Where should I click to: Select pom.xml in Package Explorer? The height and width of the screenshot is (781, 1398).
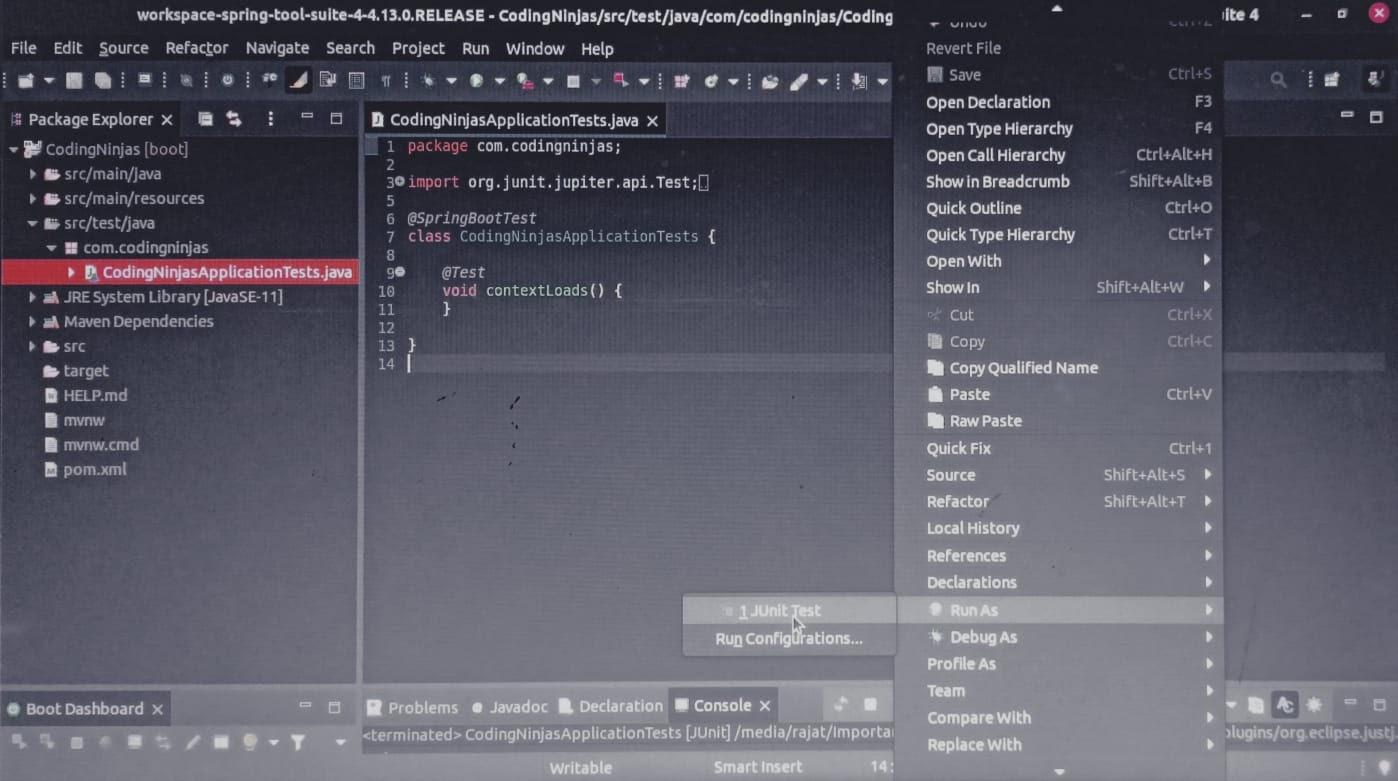(95, 469)
